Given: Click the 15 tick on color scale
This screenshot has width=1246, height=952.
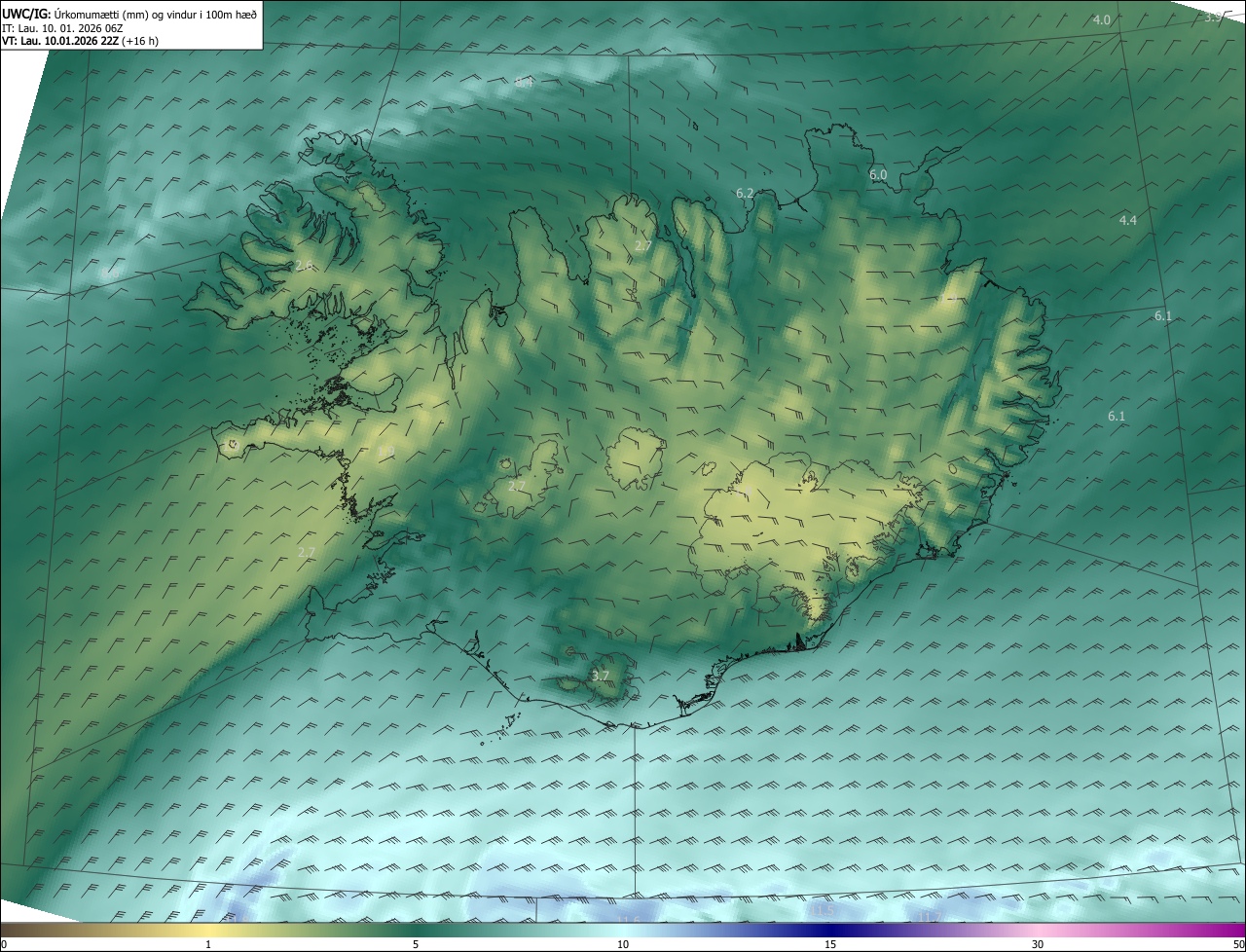Looking at the screenshot, I should pyautogui.click(x=830, y=944).
